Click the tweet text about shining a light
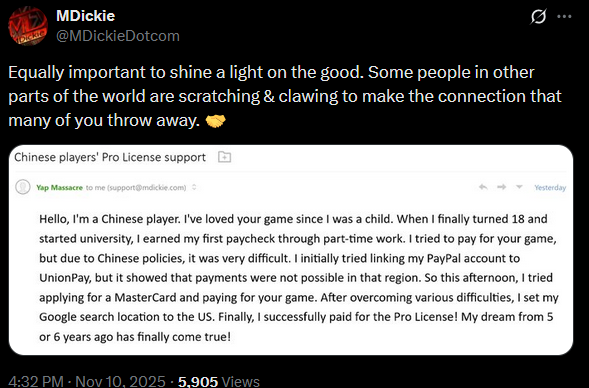589x388 pixels. pos(285,96)
